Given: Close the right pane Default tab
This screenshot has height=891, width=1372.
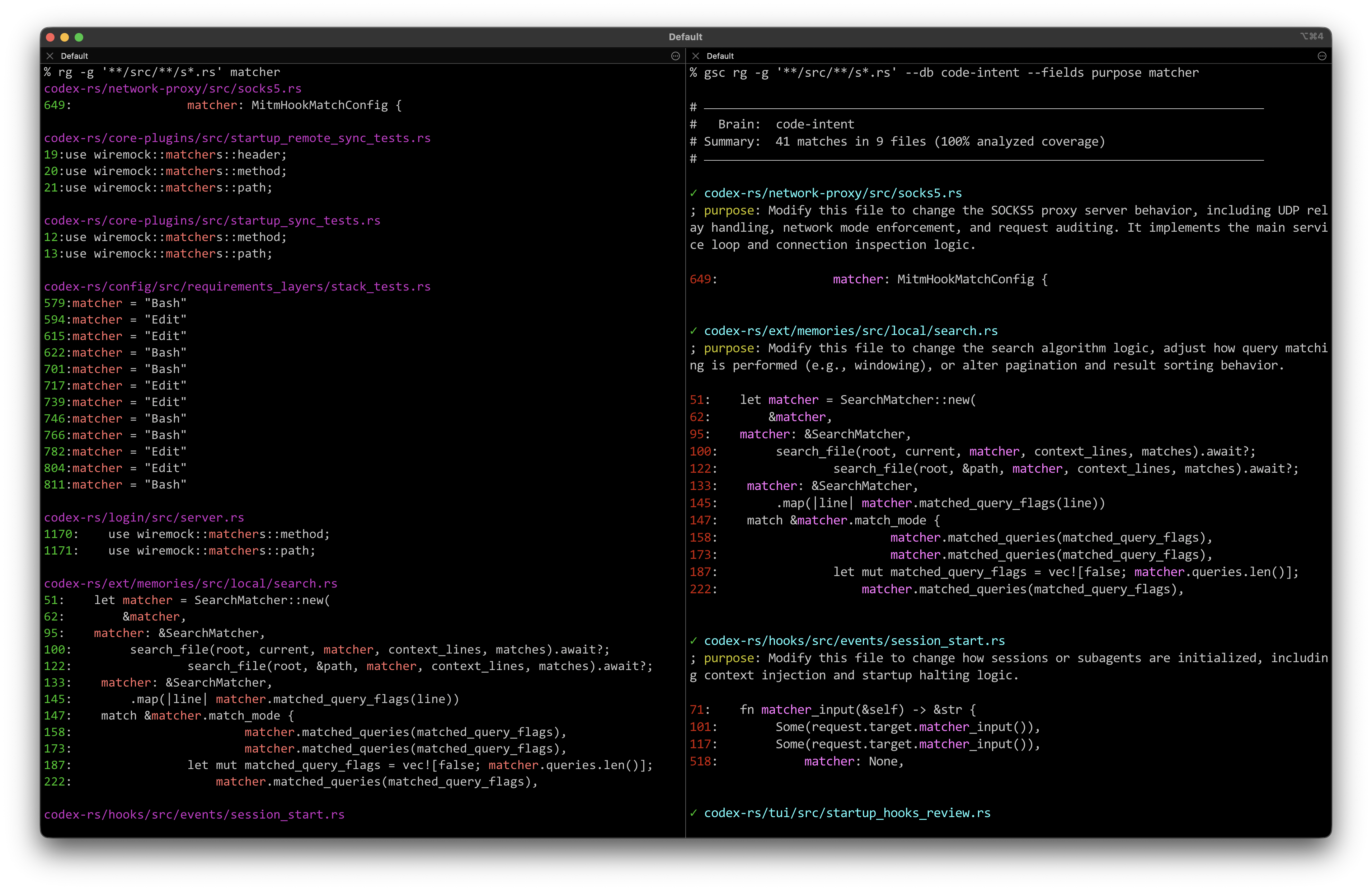Looking at the screenshot, I should (696, 56).
